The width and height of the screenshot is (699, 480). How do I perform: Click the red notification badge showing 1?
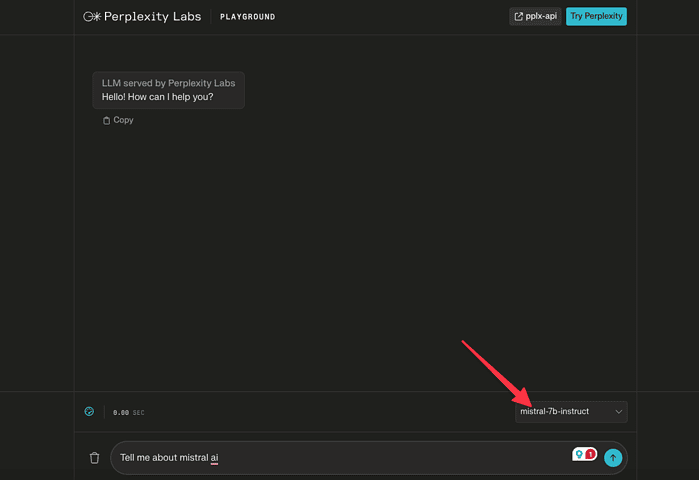(590, 454)
